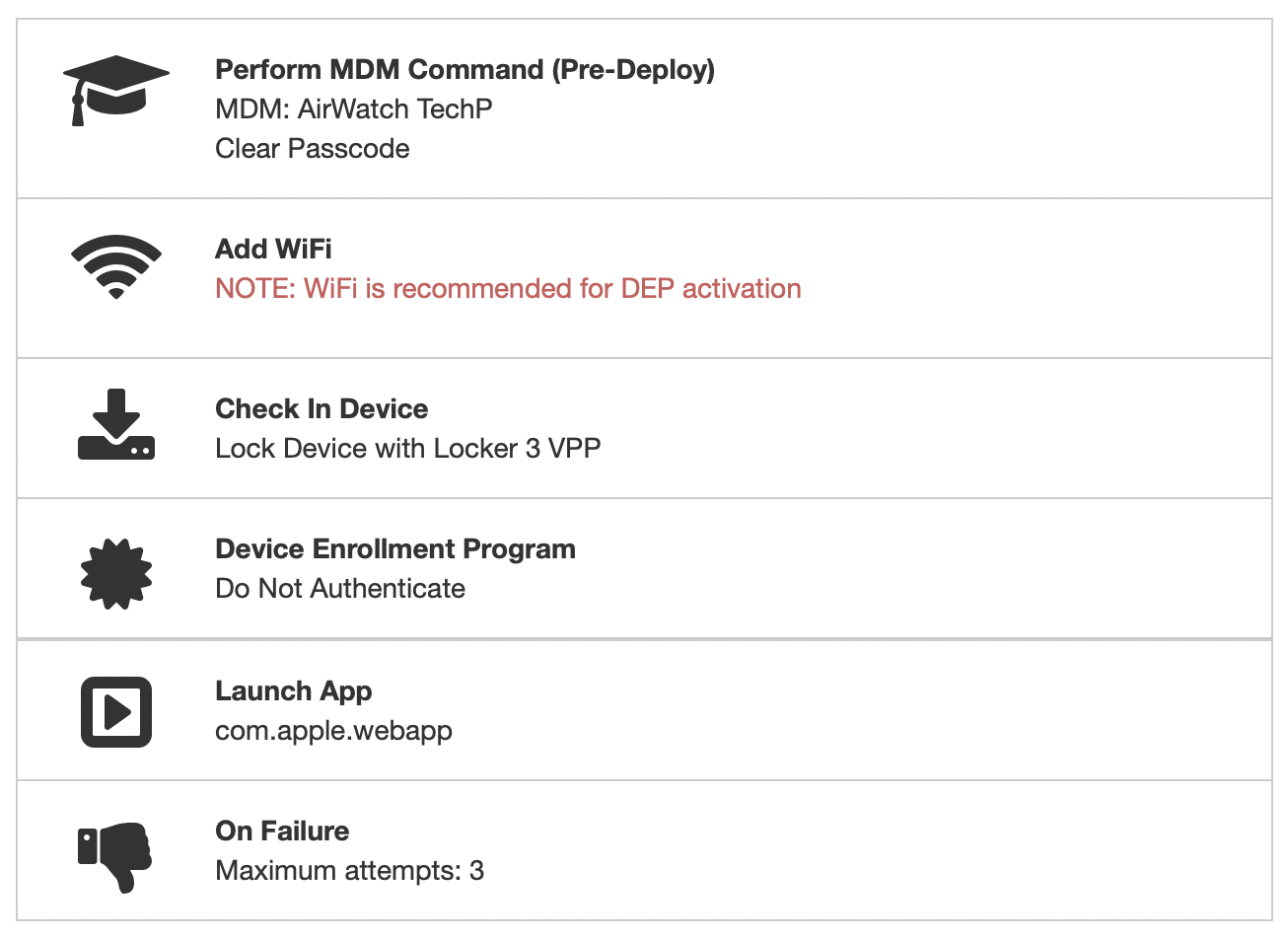Click the Launch App play icon
Image resolution: width=1288 pixels, height=941 pixels.
pos(116,712)
